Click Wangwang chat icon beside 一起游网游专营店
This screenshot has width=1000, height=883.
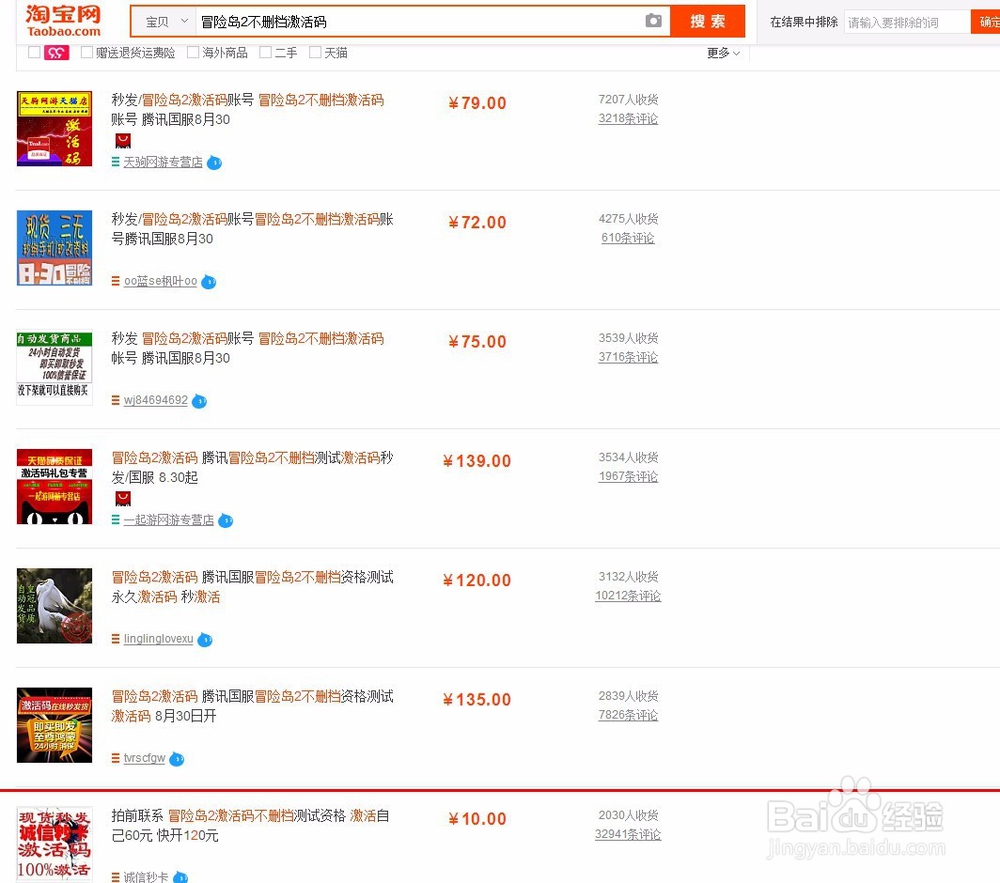tap(226, 520)
